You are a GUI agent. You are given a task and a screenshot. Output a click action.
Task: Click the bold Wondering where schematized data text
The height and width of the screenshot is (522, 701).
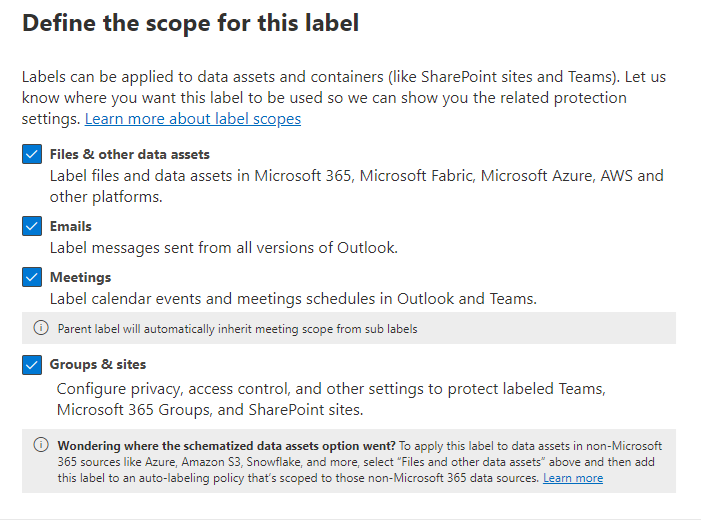click(227, 446)
